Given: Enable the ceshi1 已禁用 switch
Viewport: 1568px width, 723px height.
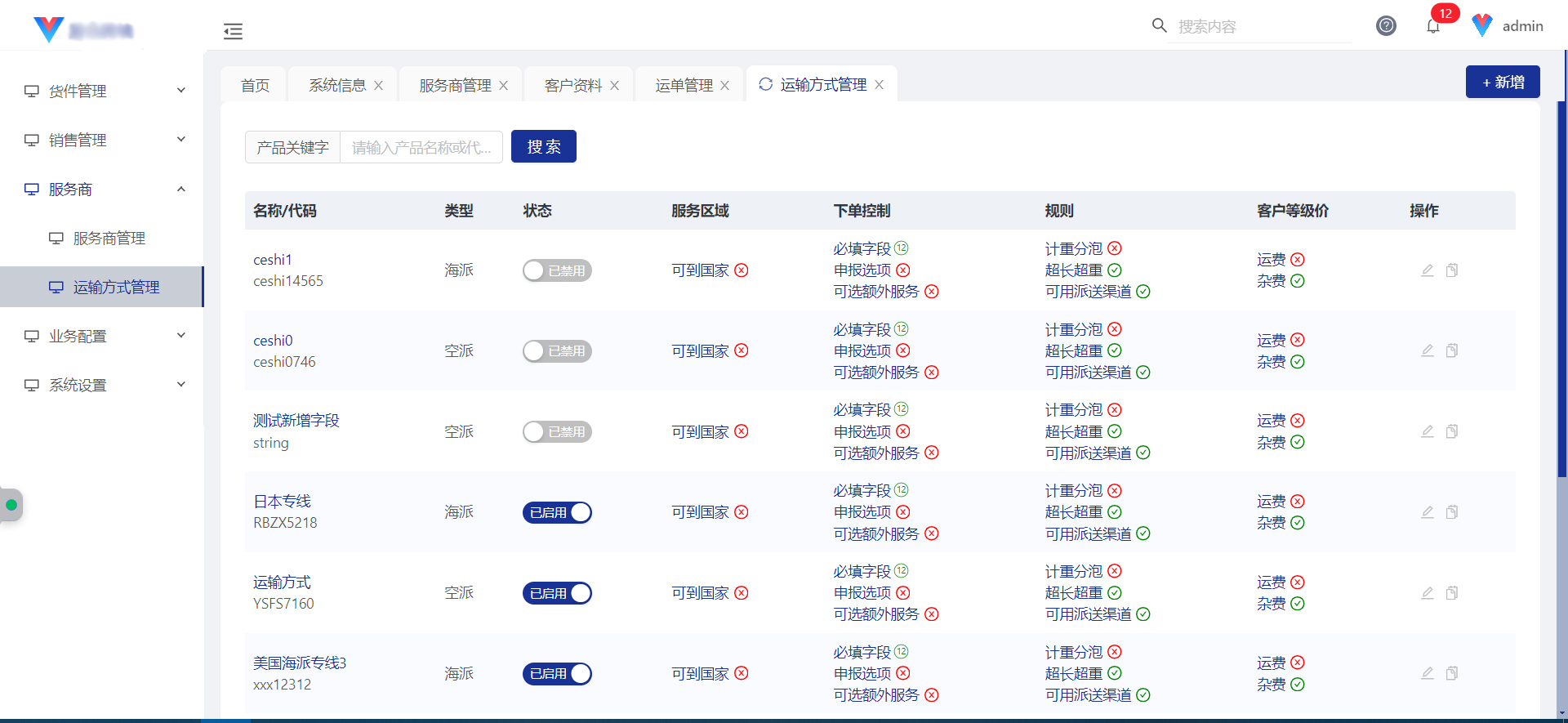Looking at the screenshot, I should (x=557, y=270).
